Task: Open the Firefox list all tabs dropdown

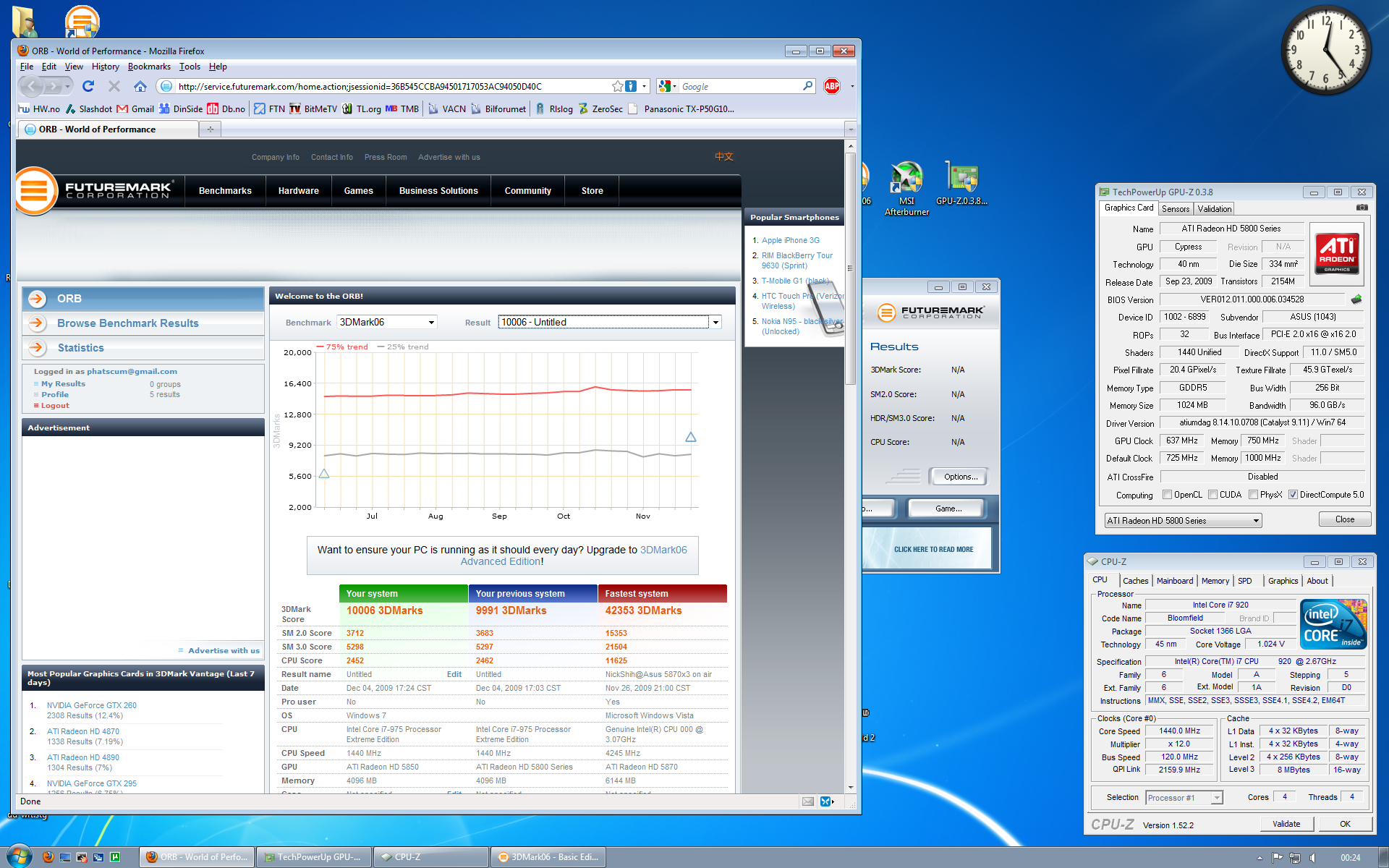Action: (851, 129)
